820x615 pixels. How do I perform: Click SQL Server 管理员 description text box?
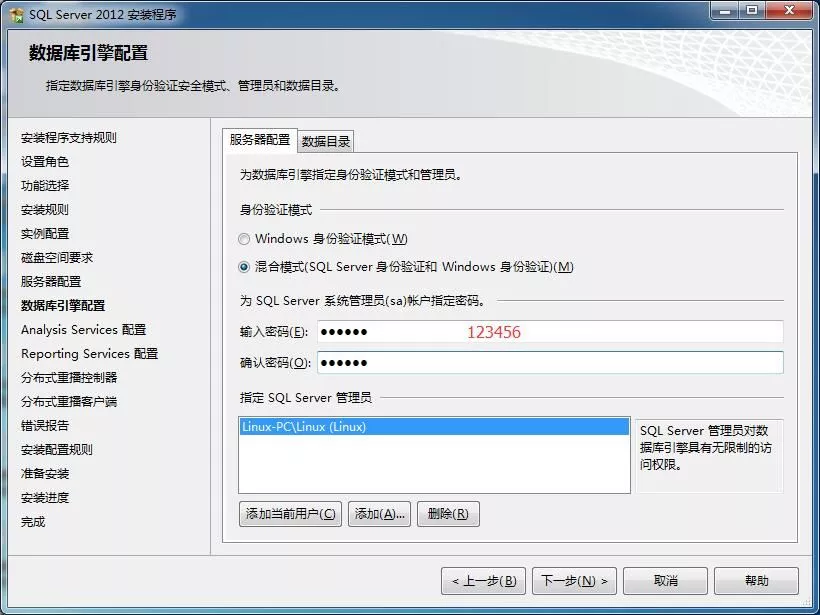click(710, 455)
